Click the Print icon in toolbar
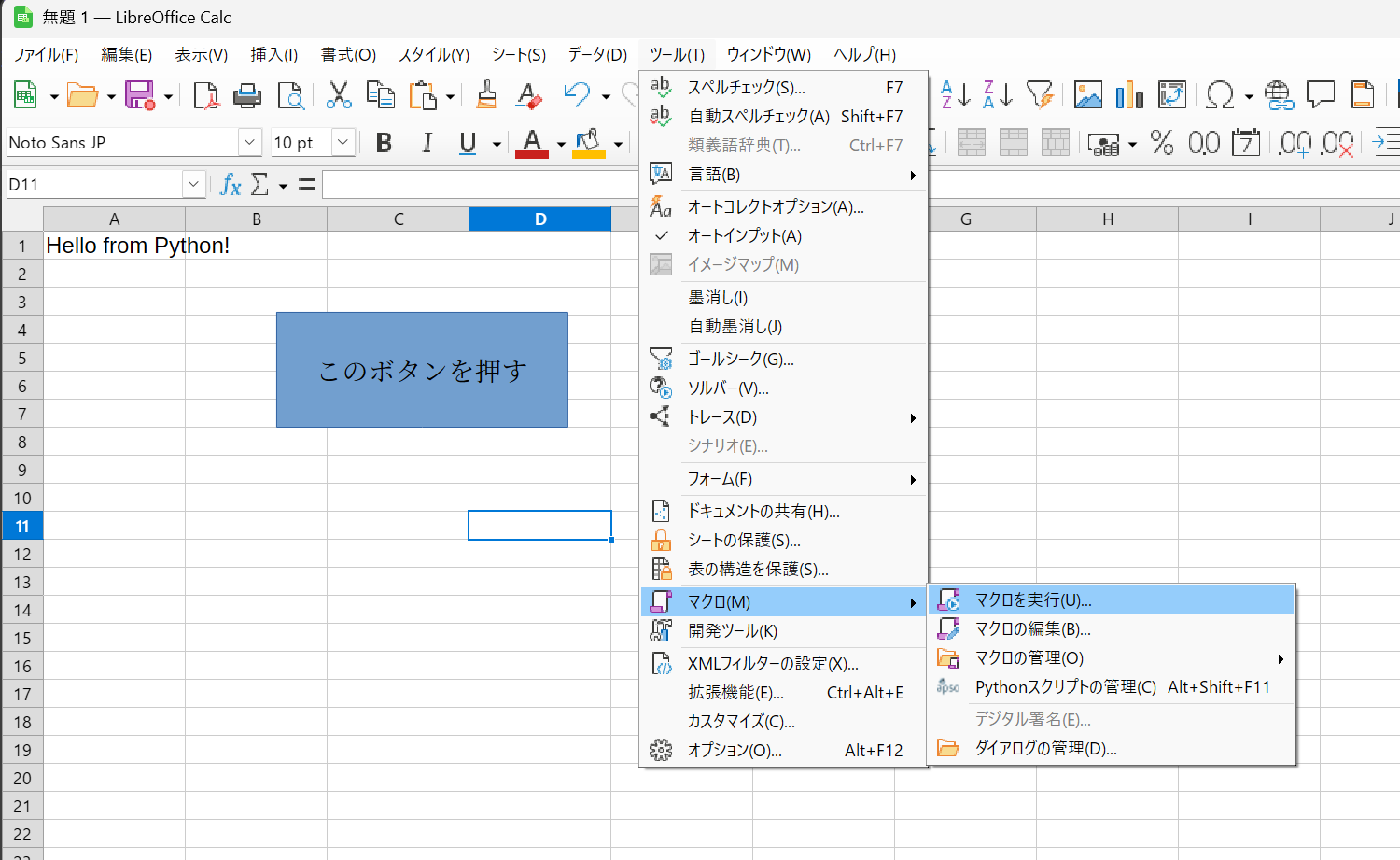The image size is (1400, 860). [x=247, y=95]
